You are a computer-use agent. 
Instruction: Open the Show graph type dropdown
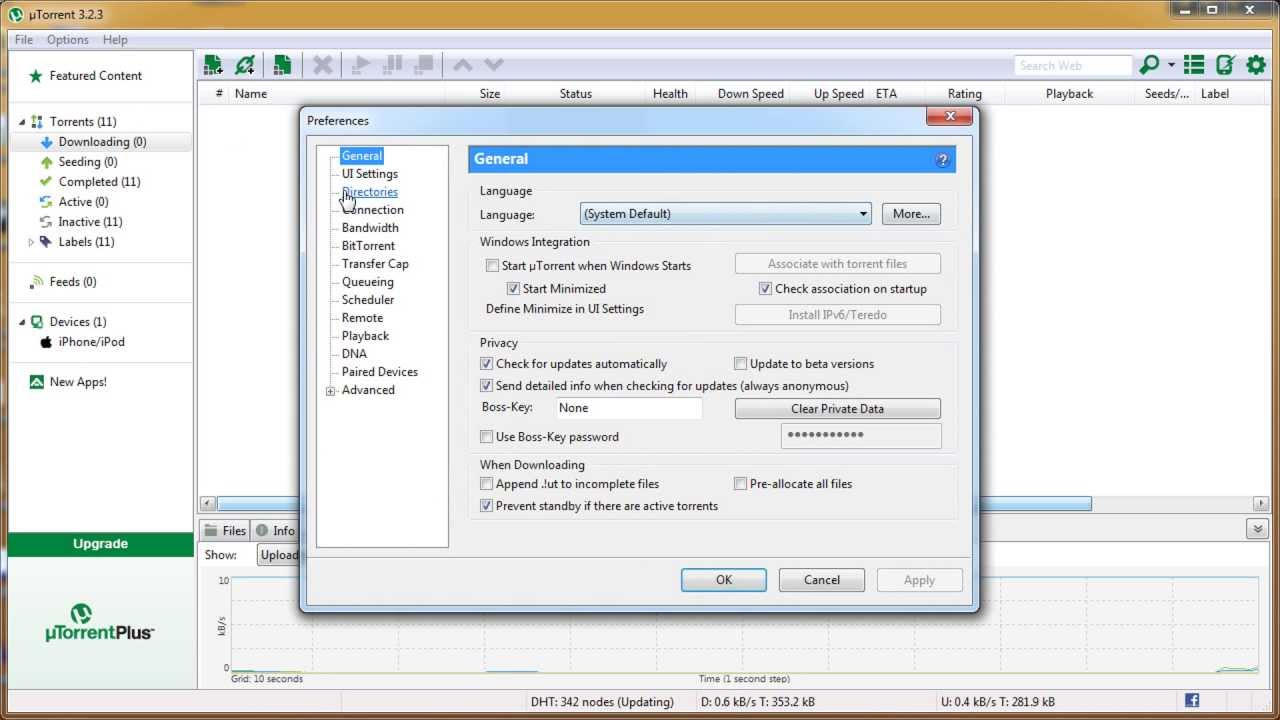[x=279, y=555]
